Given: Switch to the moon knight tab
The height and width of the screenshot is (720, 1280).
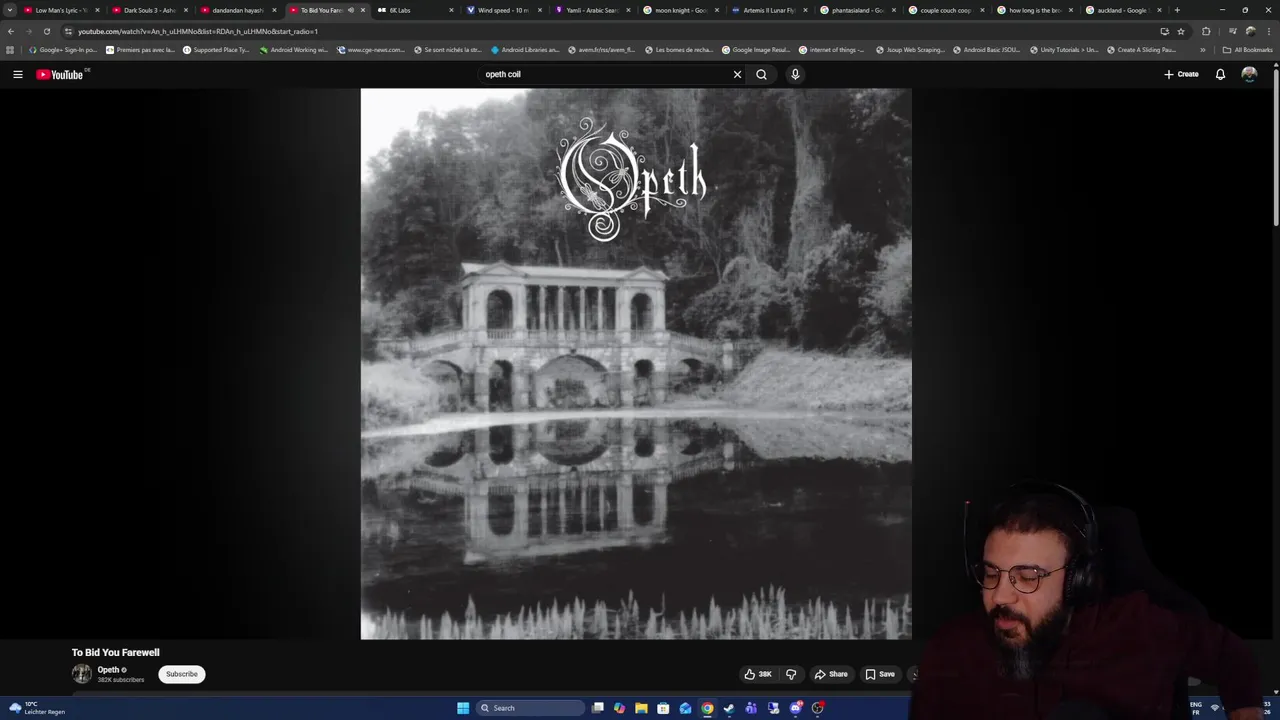Looking at the screenshot, I should tap(680, 10).
